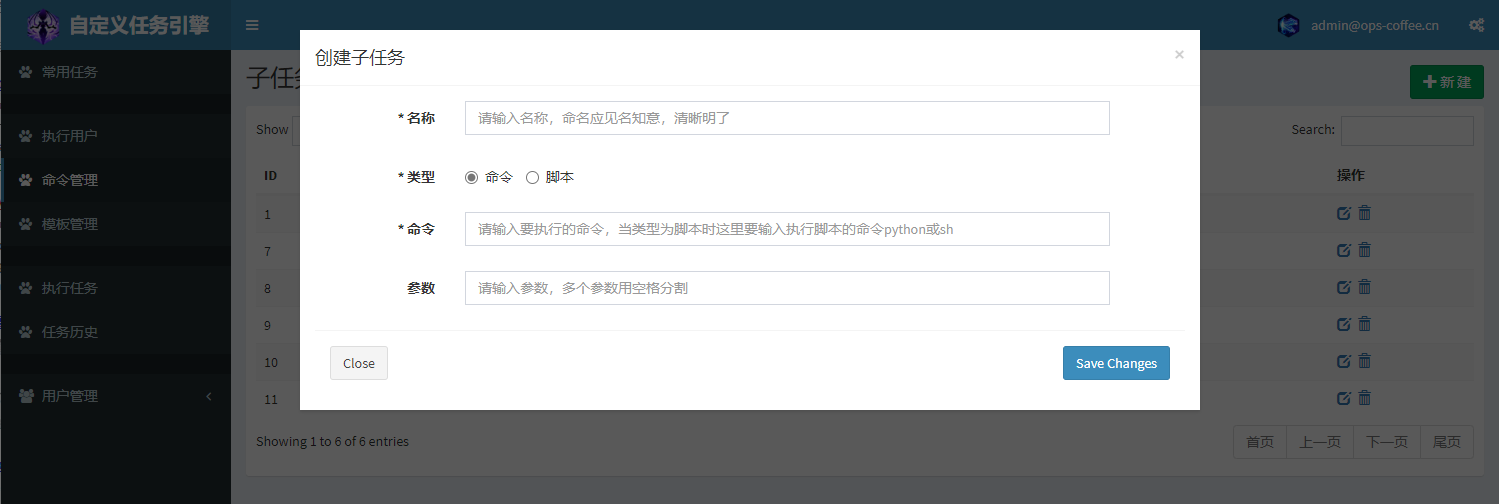The width and height of the screenshot is (1499, 504).
Task: Click the 下一页 pagination button
Action: click(x=1386, y=442)
